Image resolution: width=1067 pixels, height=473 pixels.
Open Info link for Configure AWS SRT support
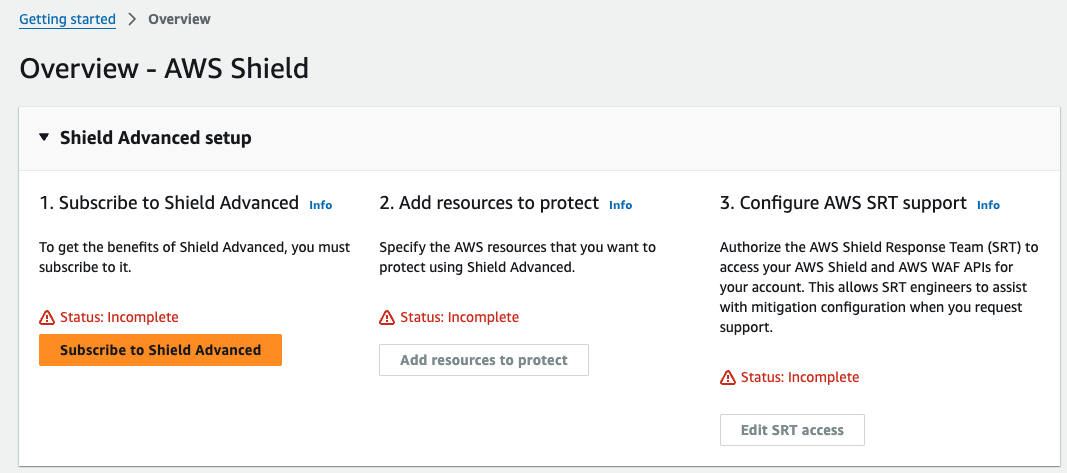point(989,204)
